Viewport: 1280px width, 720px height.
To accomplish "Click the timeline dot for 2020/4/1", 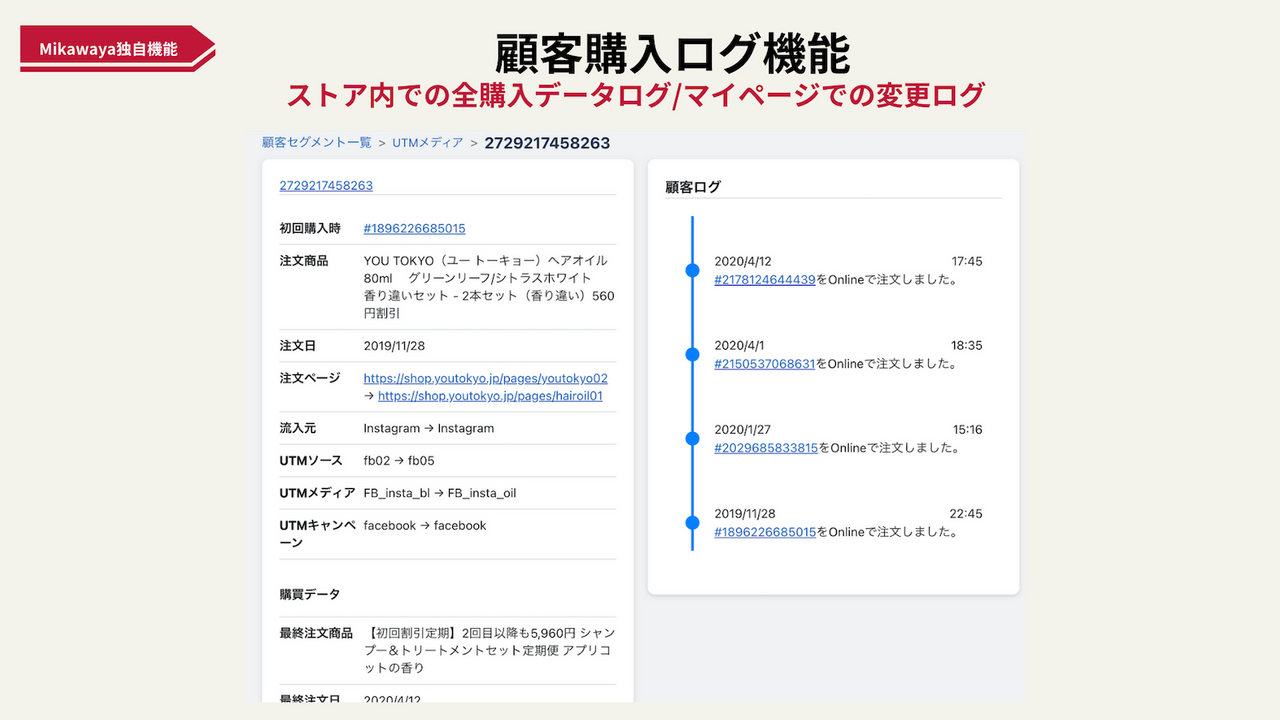I will pos(691,354).
